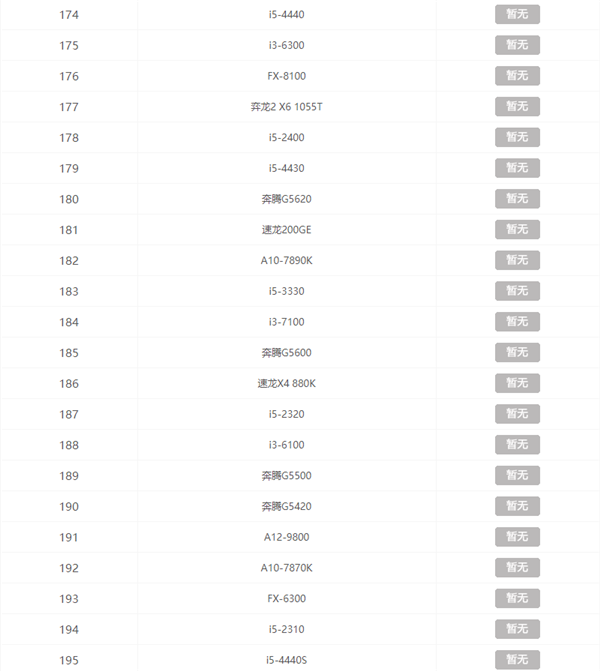Select the 暂无 button beside 弈龙2 X6 1055T

tap(517, 106)
